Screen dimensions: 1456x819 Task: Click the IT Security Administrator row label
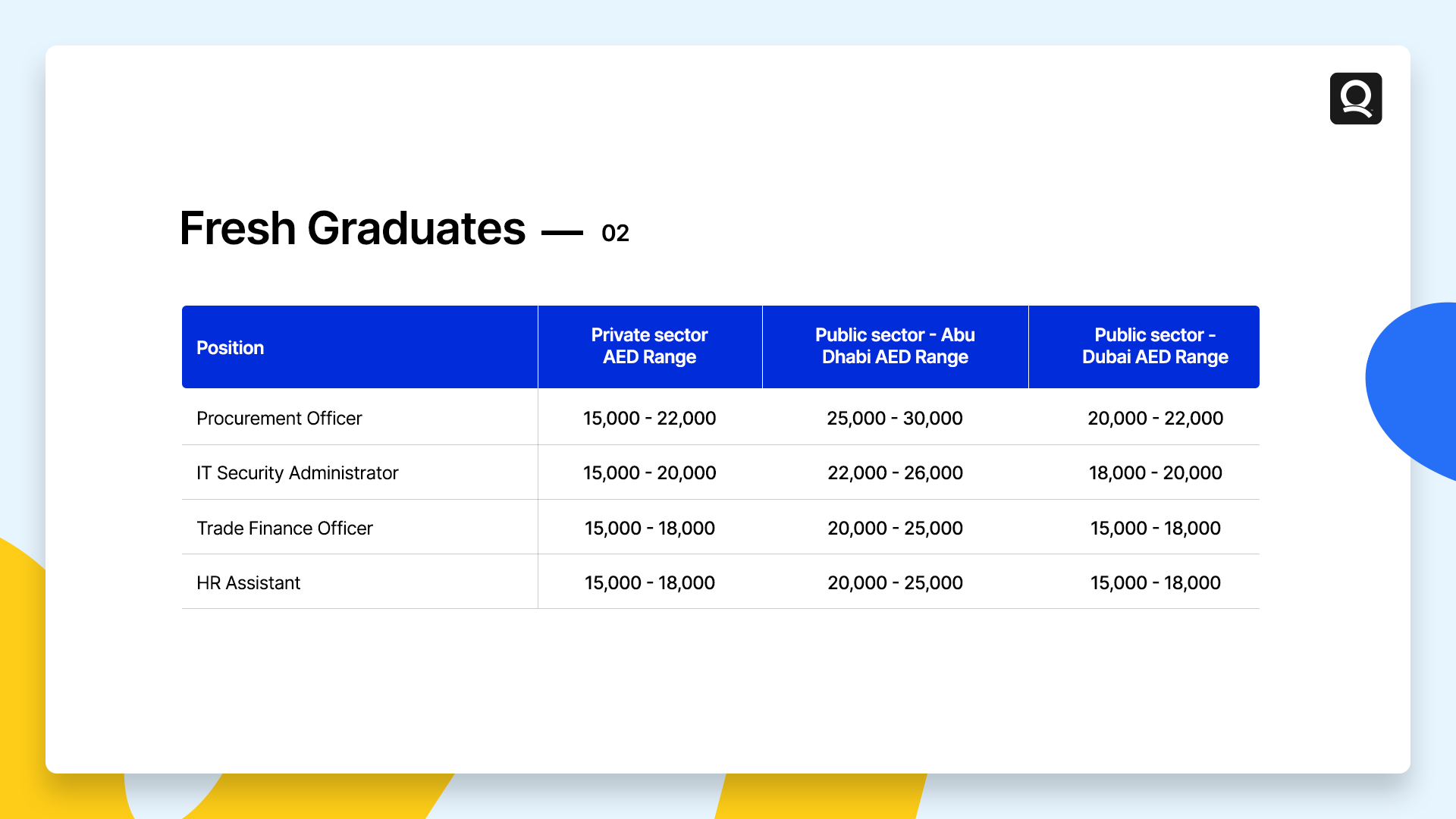(x=297, y=473)
